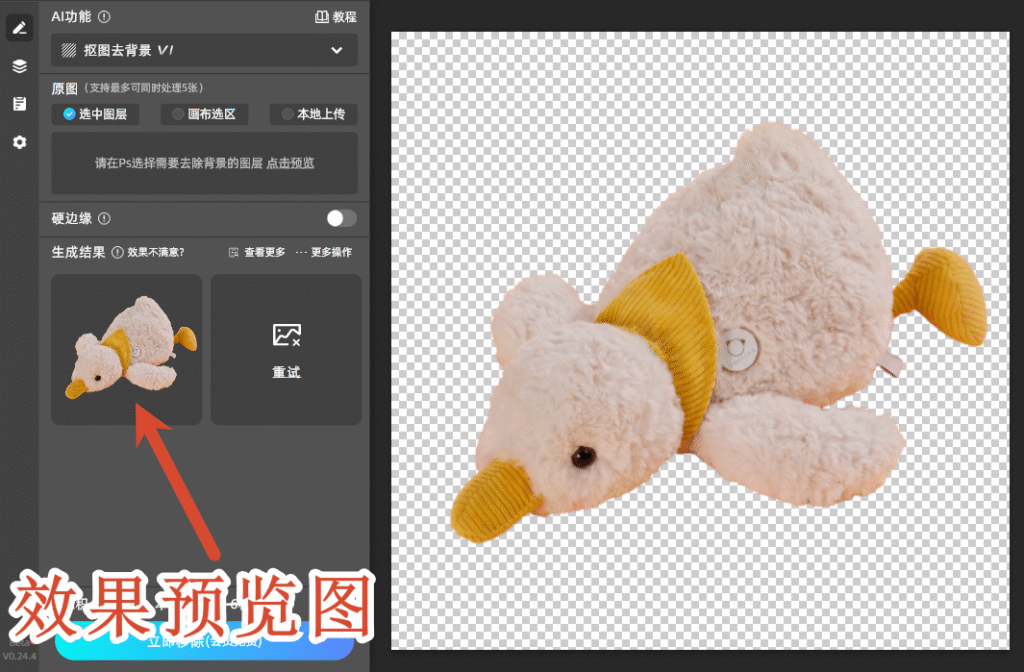Click the info icon beside 生成结果
Screen dimensions: 1024x672
(118, 252)
